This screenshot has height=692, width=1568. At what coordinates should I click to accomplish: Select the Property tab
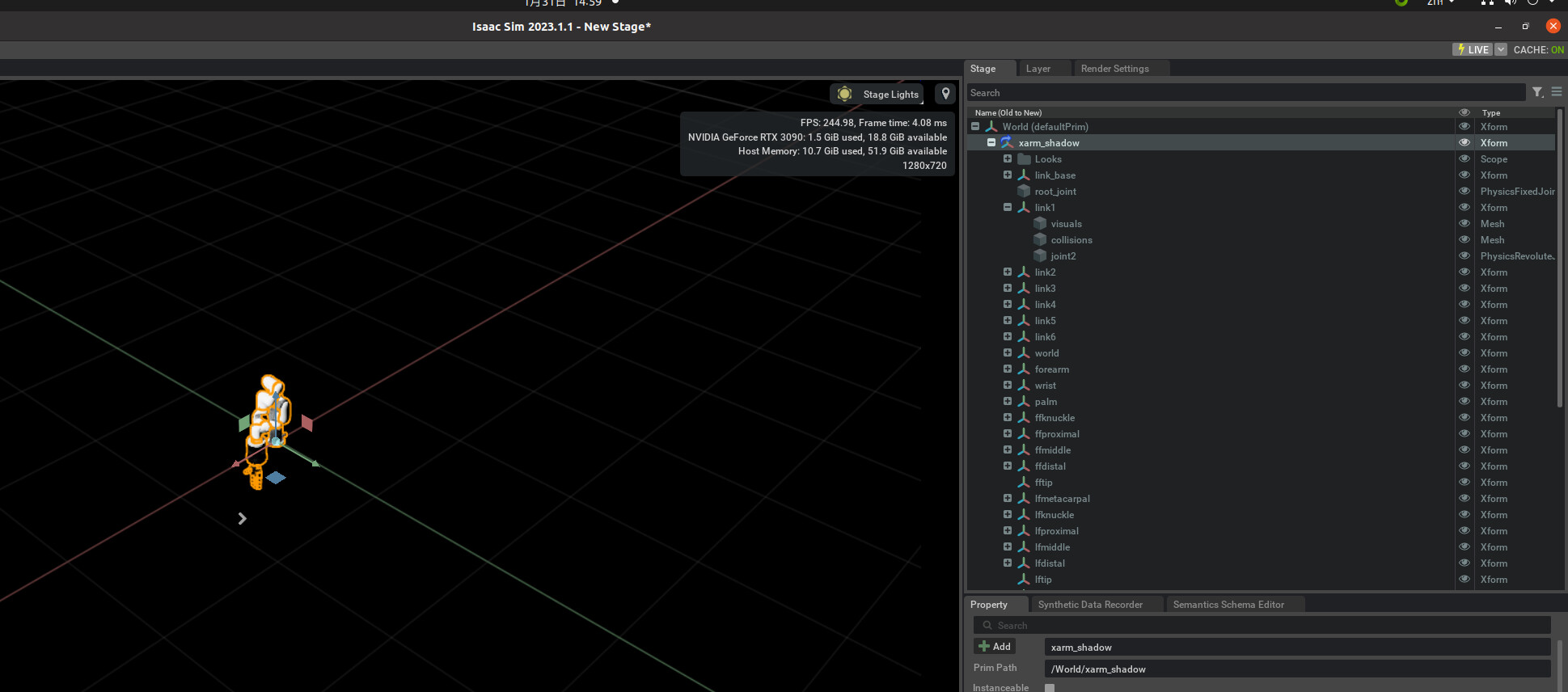click(x=989, y=605)
